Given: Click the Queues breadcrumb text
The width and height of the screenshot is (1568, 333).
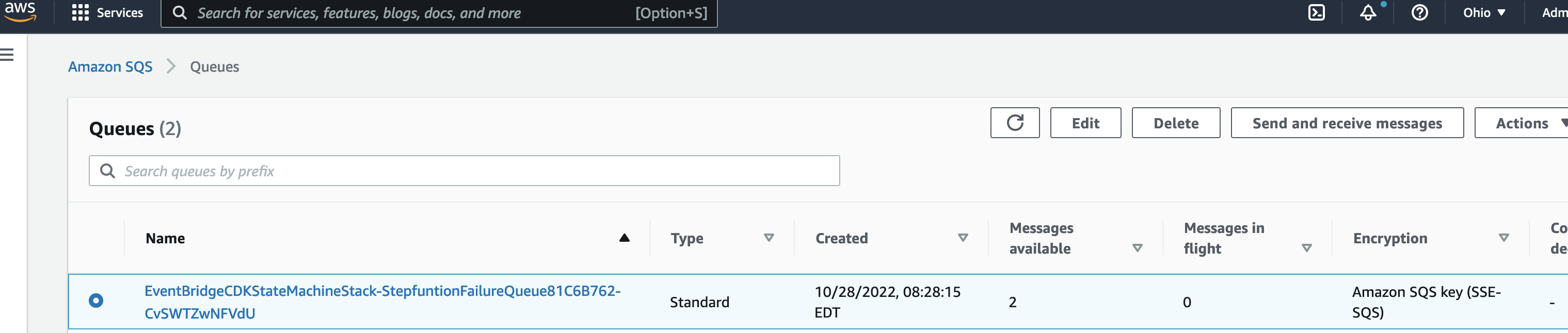Looking at the screenshot, I should click(214, 67).
